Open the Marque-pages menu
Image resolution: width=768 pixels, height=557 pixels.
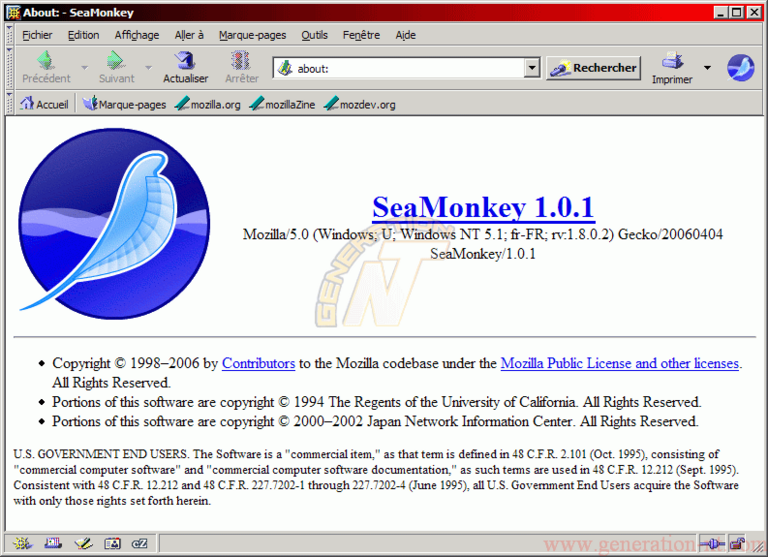(x=252, y=35)
